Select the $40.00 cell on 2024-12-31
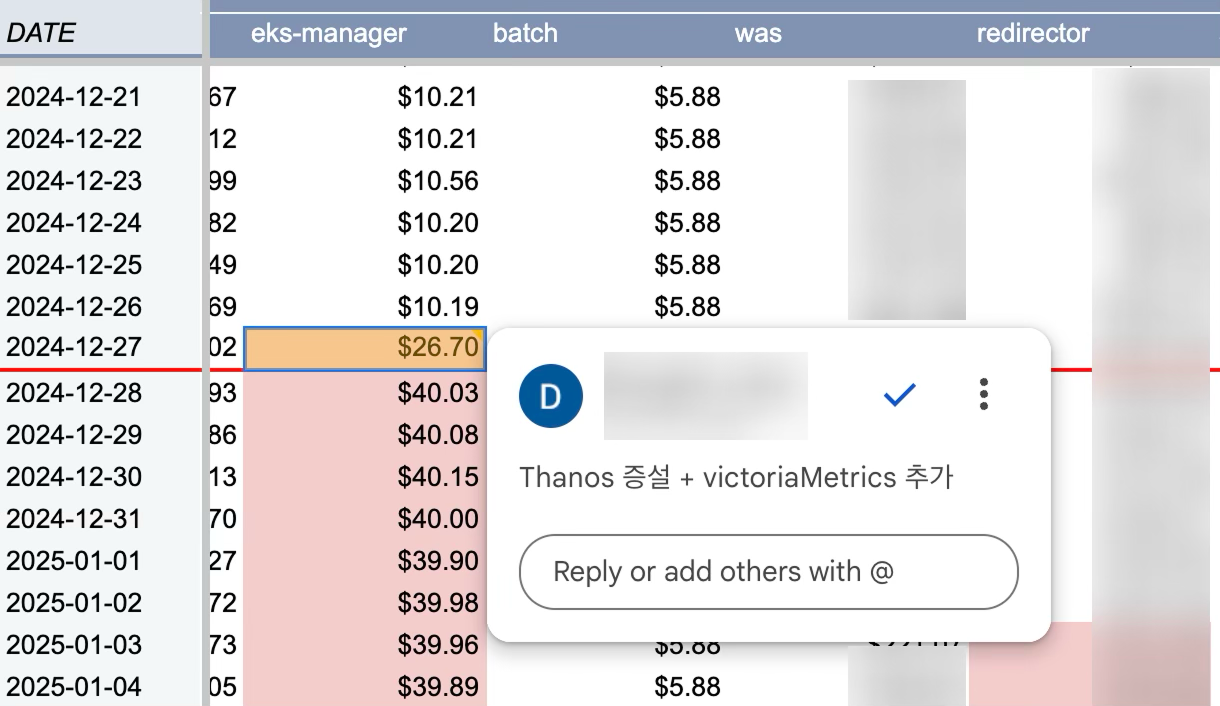 pyautogui.click(x=365, y=518)
